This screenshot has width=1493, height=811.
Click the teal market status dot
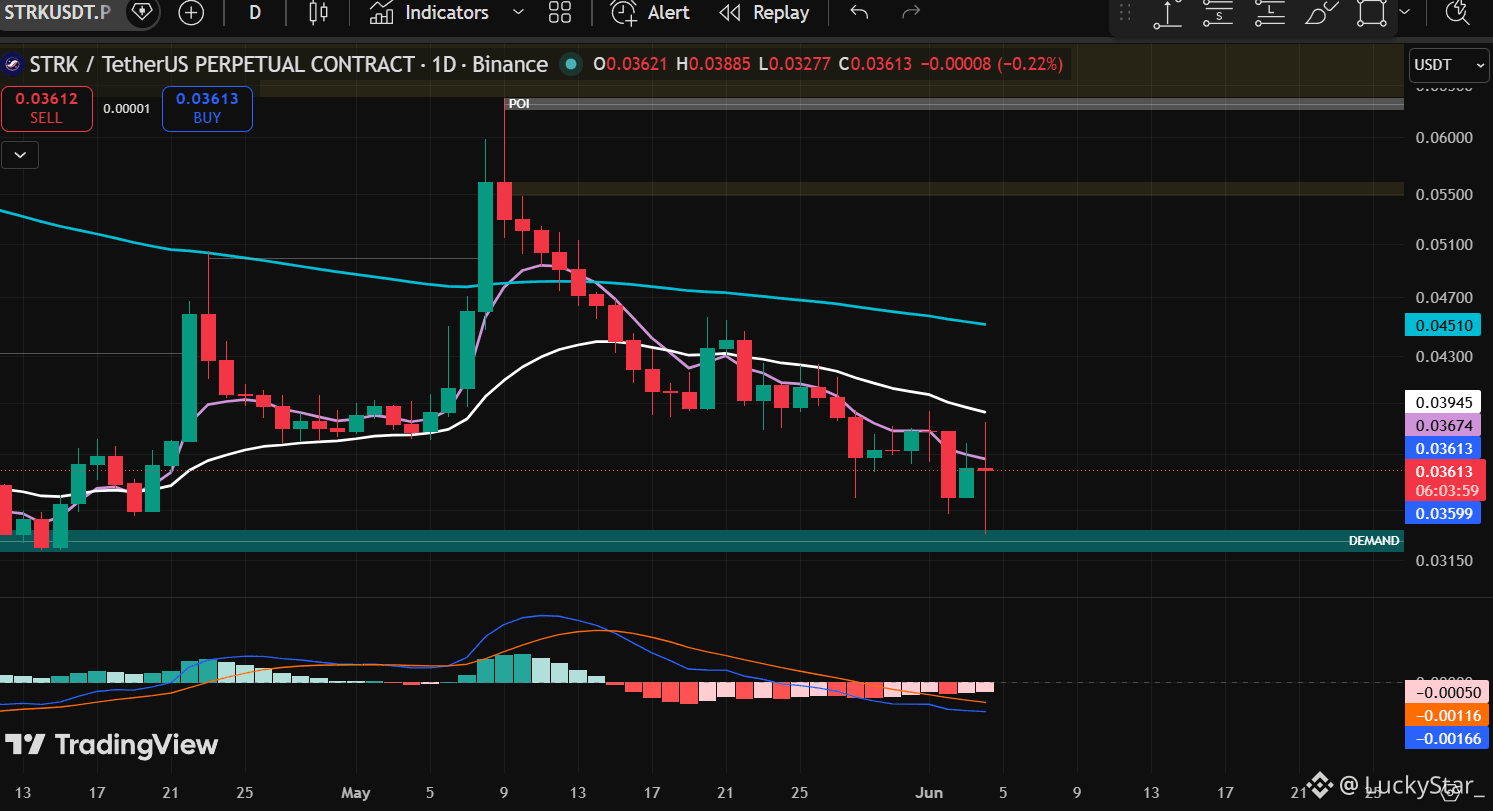[x=571, y=65]
